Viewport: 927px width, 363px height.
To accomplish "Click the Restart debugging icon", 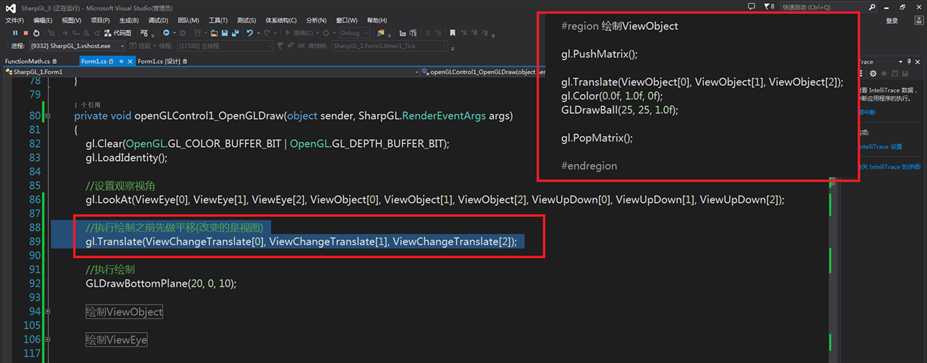I will coord(36,33).
